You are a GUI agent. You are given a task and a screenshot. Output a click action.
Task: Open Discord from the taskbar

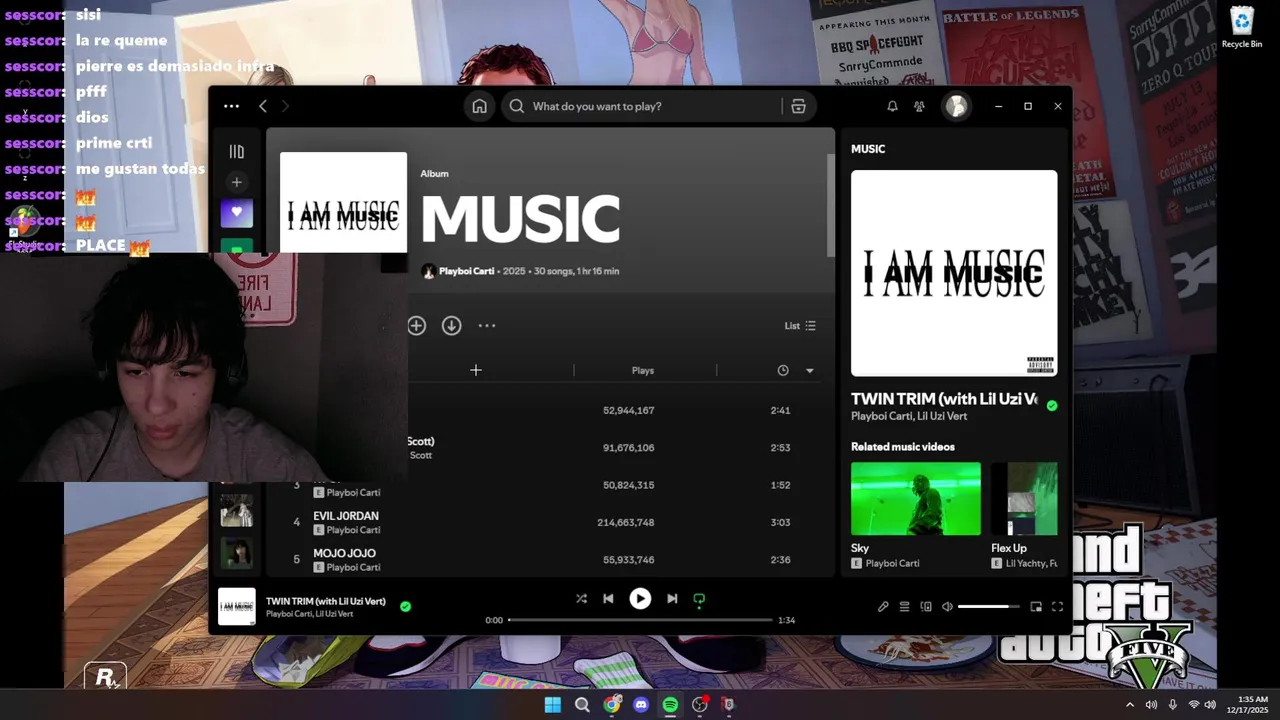pyautogui.click(x=641, y=705)
